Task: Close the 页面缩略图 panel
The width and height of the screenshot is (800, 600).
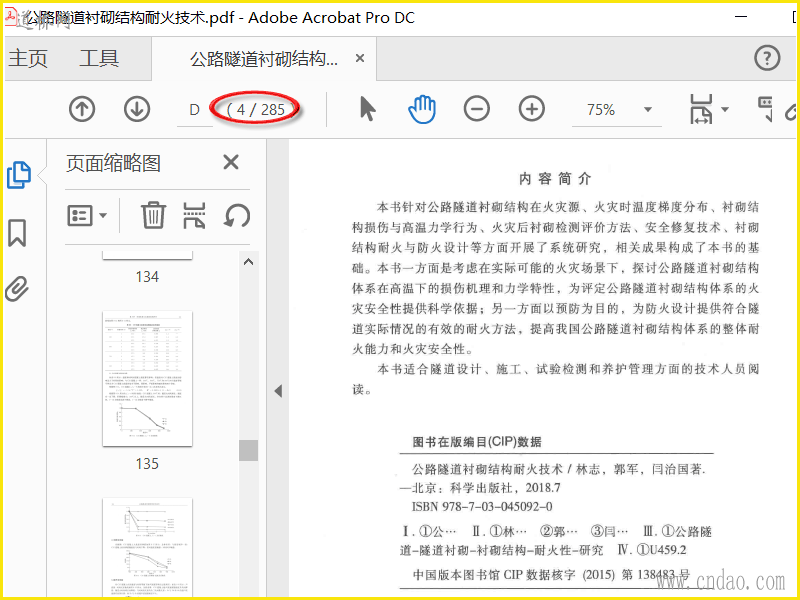Action: tap(231, 163)
